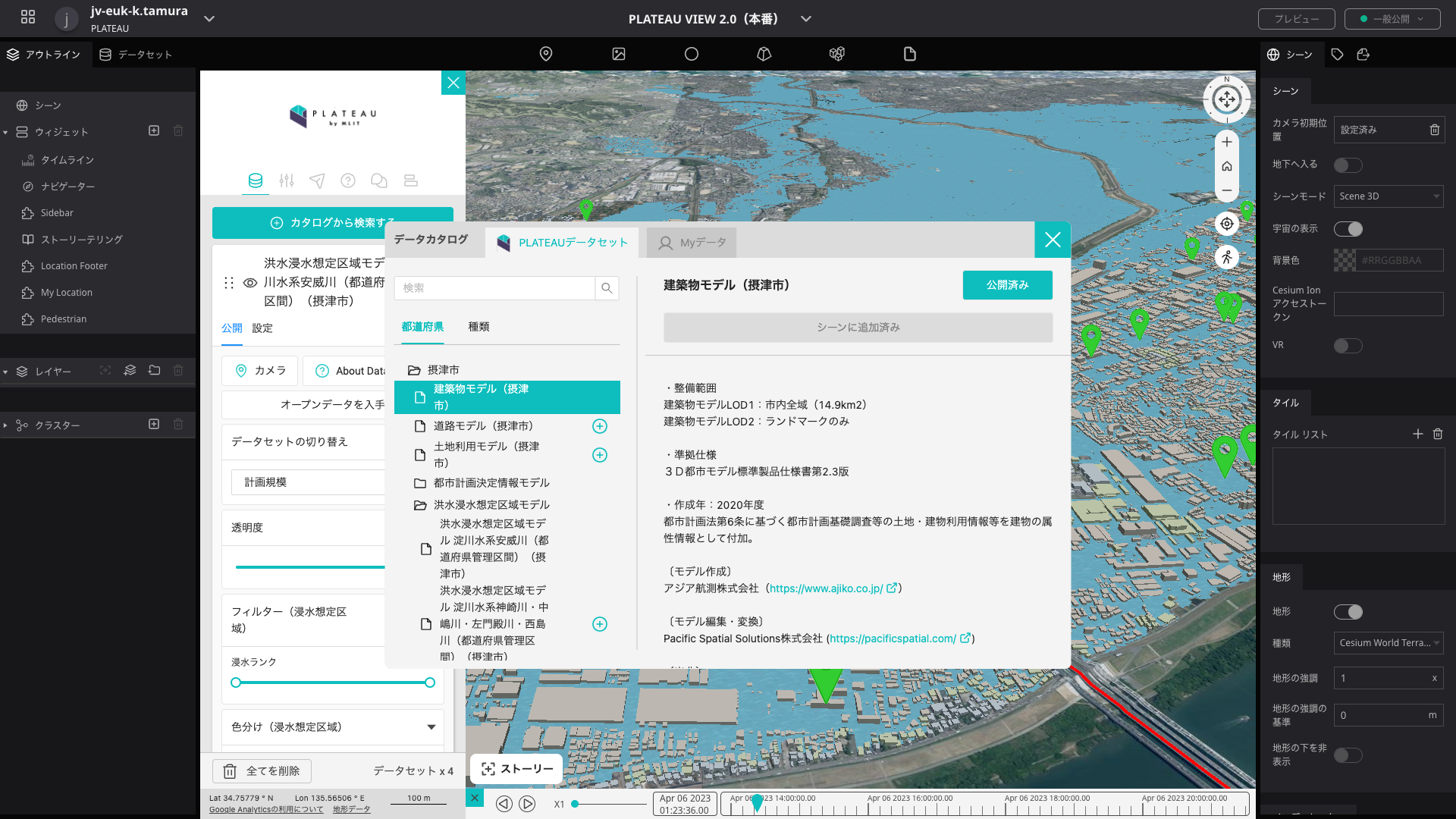Toggle the 地下へ入る switch
This screenshot has width=1456, height=819.
click(1348, 165)
